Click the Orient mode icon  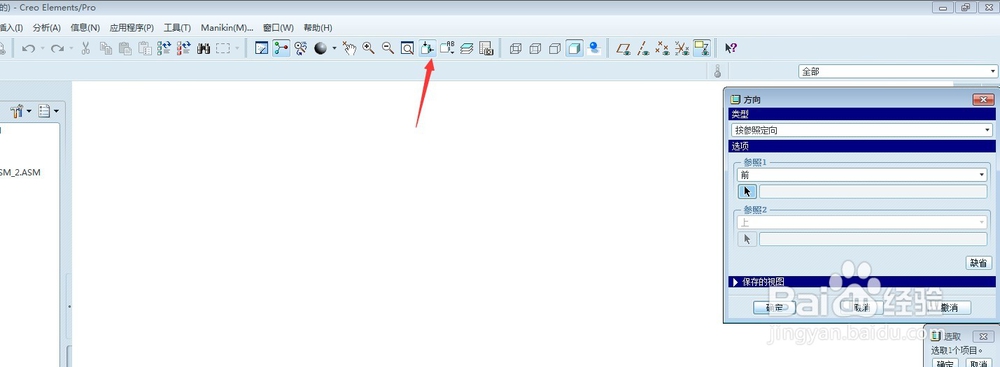click(x=300, y=49)
